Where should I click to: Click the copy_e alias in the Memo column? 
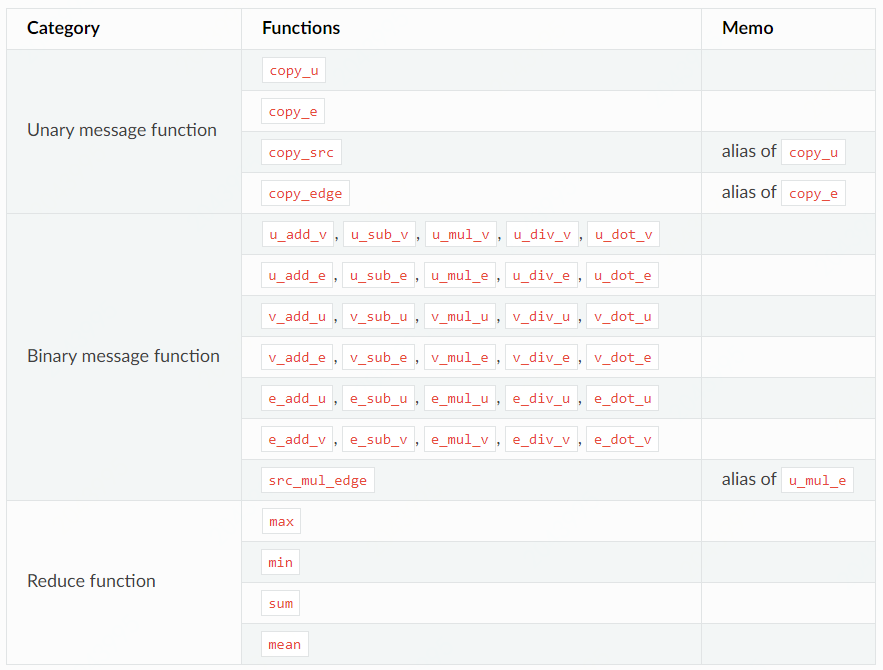(x=813, y=194)
